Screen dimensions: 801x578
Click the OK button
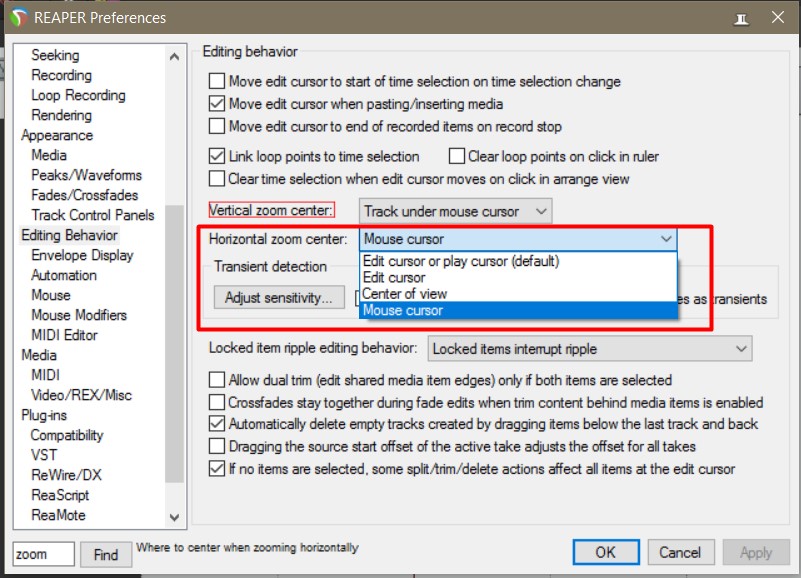pos(606,552)
